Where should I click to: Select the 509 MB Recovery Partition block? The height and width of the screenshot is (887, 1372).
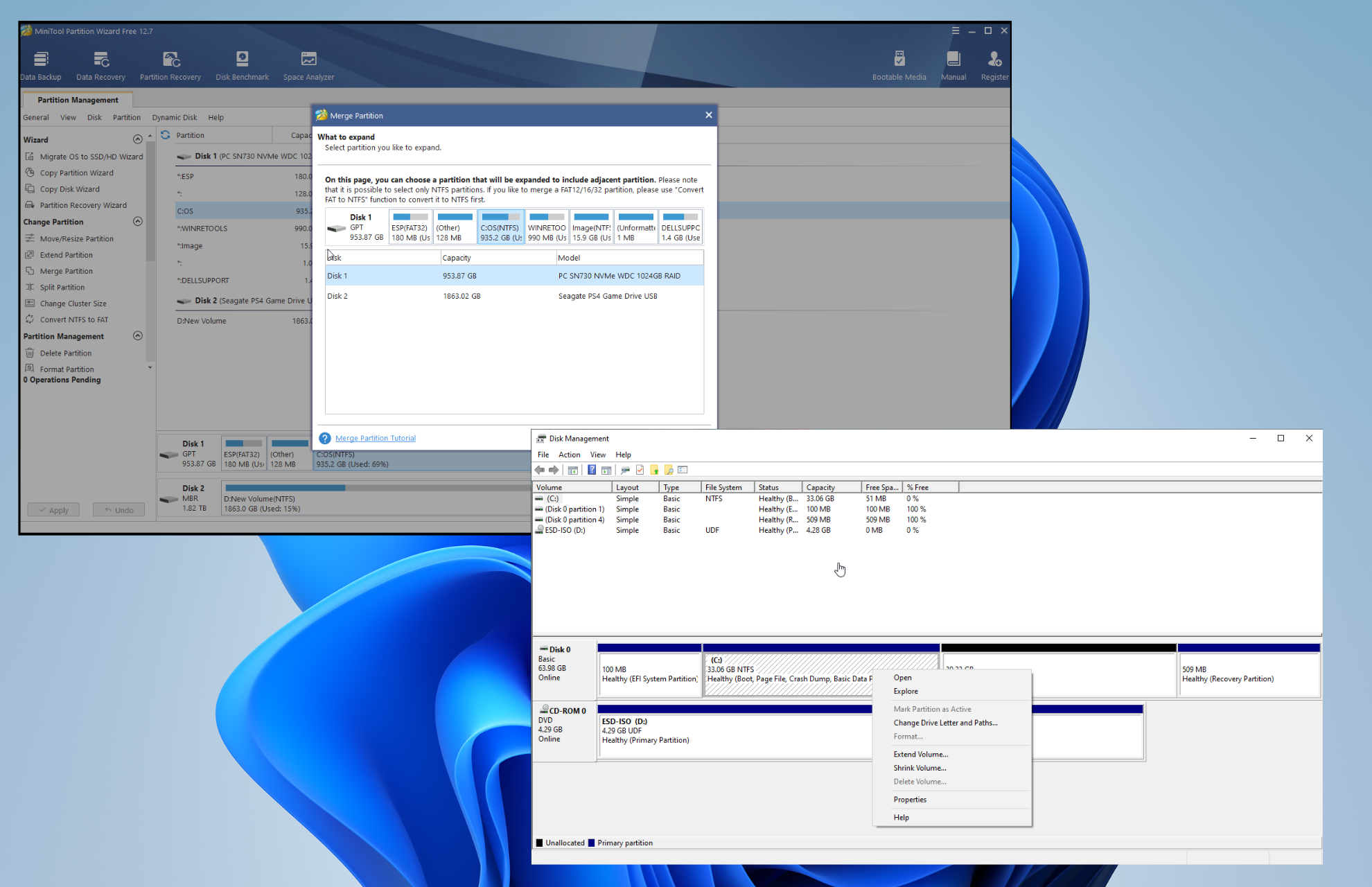pyautogui.click(x=1249, y=670)
